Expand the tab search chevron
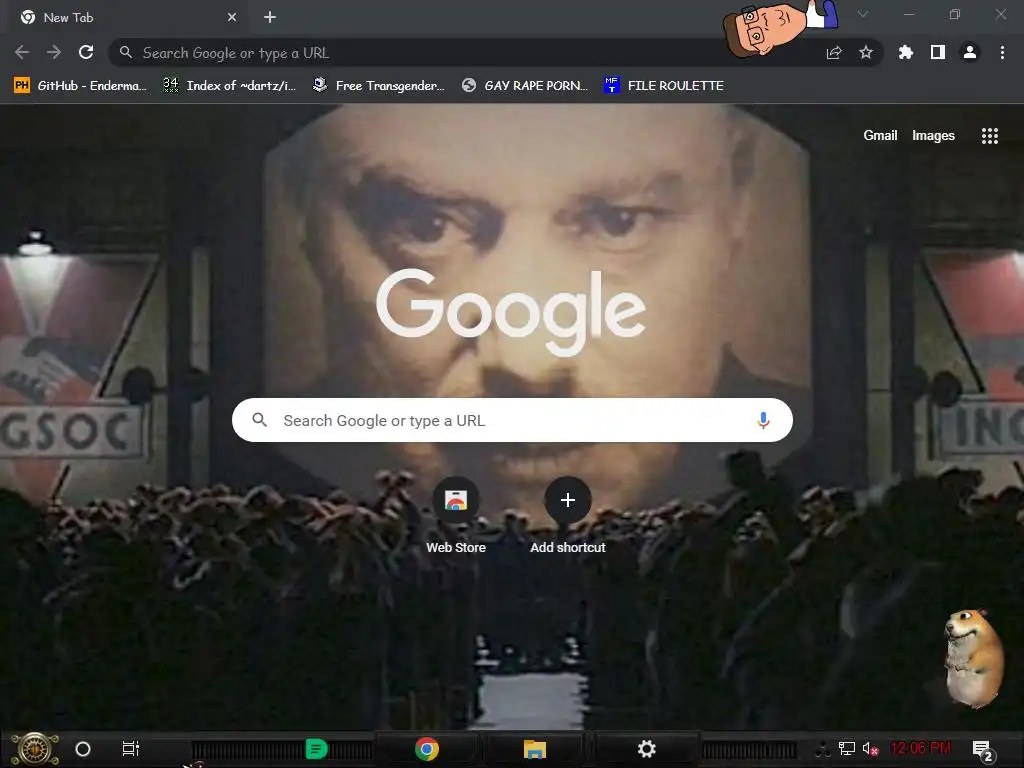This screenshot has height=768, width=1024. (863, 14)
